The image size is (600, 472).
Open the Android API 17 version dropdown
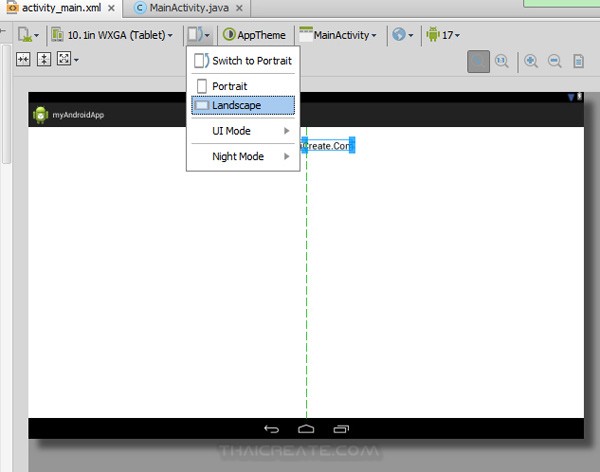(443, 35)
